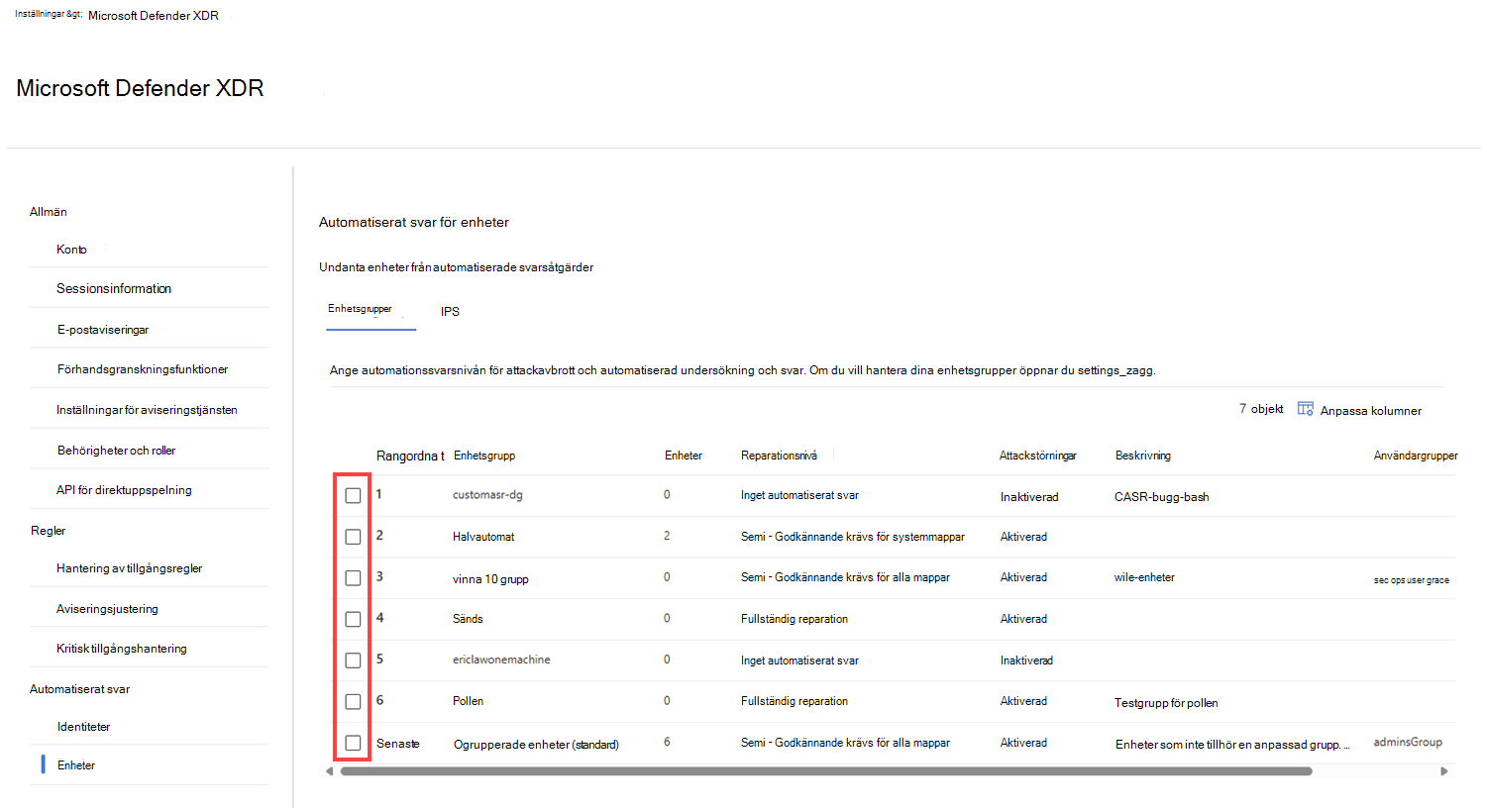The image size is (1487, 812).
Task: Select Förhandsgranskningsfunktioner in sidebar
Action: click(143, 369)
